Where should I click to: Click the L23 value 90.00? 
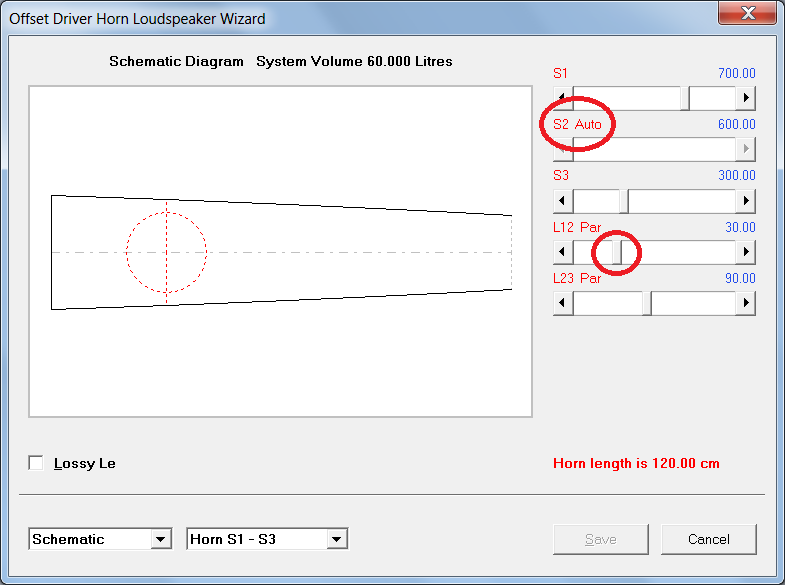740,278
